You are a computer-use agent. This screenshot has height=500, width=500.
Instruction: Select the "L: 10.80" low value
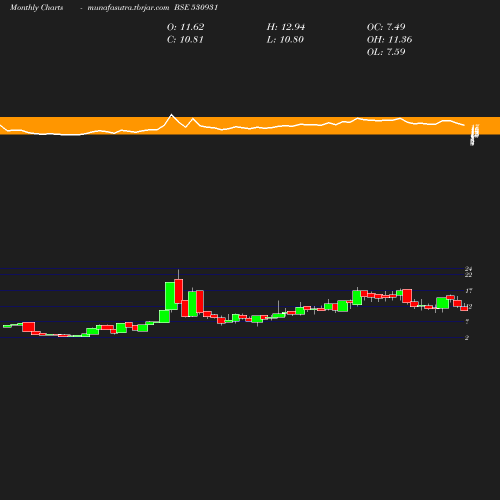click(285, 40)
